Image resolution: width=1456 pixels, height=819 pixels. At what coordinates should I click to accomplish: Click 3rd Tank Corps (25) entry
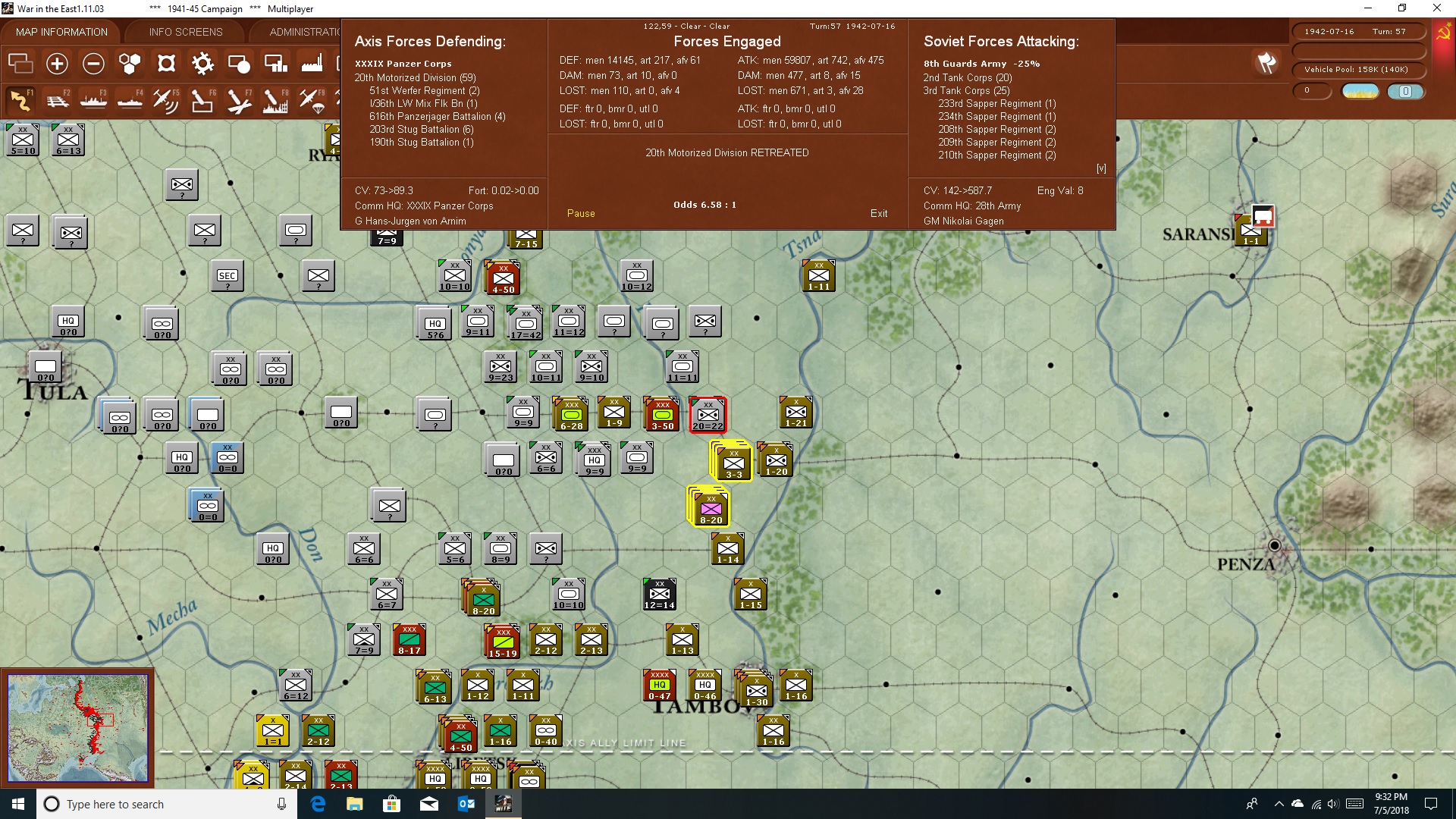[967, 90]
